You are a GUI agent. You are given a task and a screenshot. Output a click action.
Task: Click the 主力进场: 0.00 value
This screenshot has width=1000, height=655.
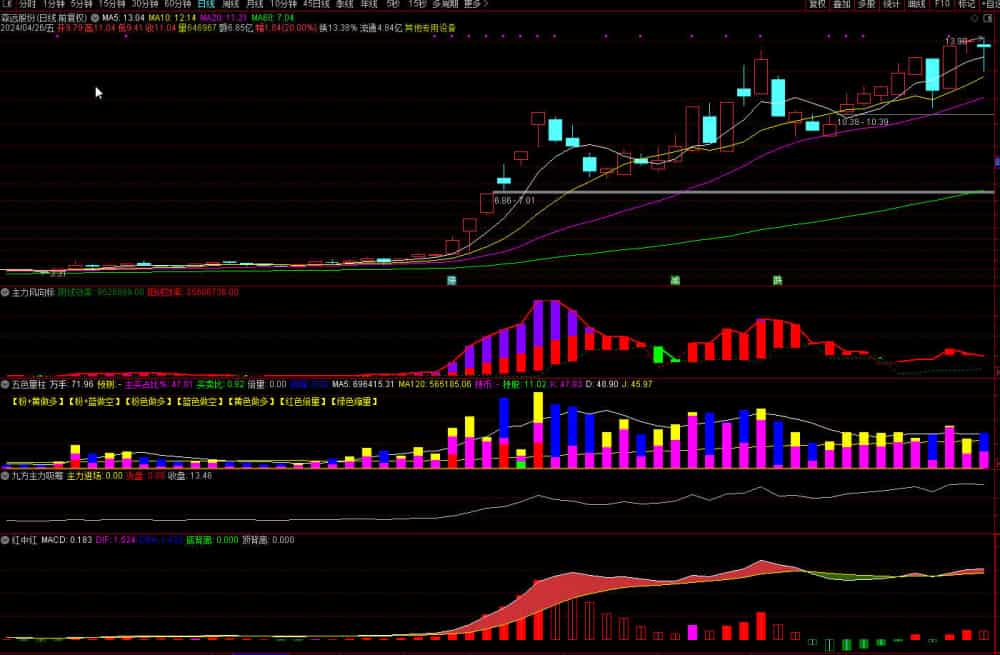94,476
